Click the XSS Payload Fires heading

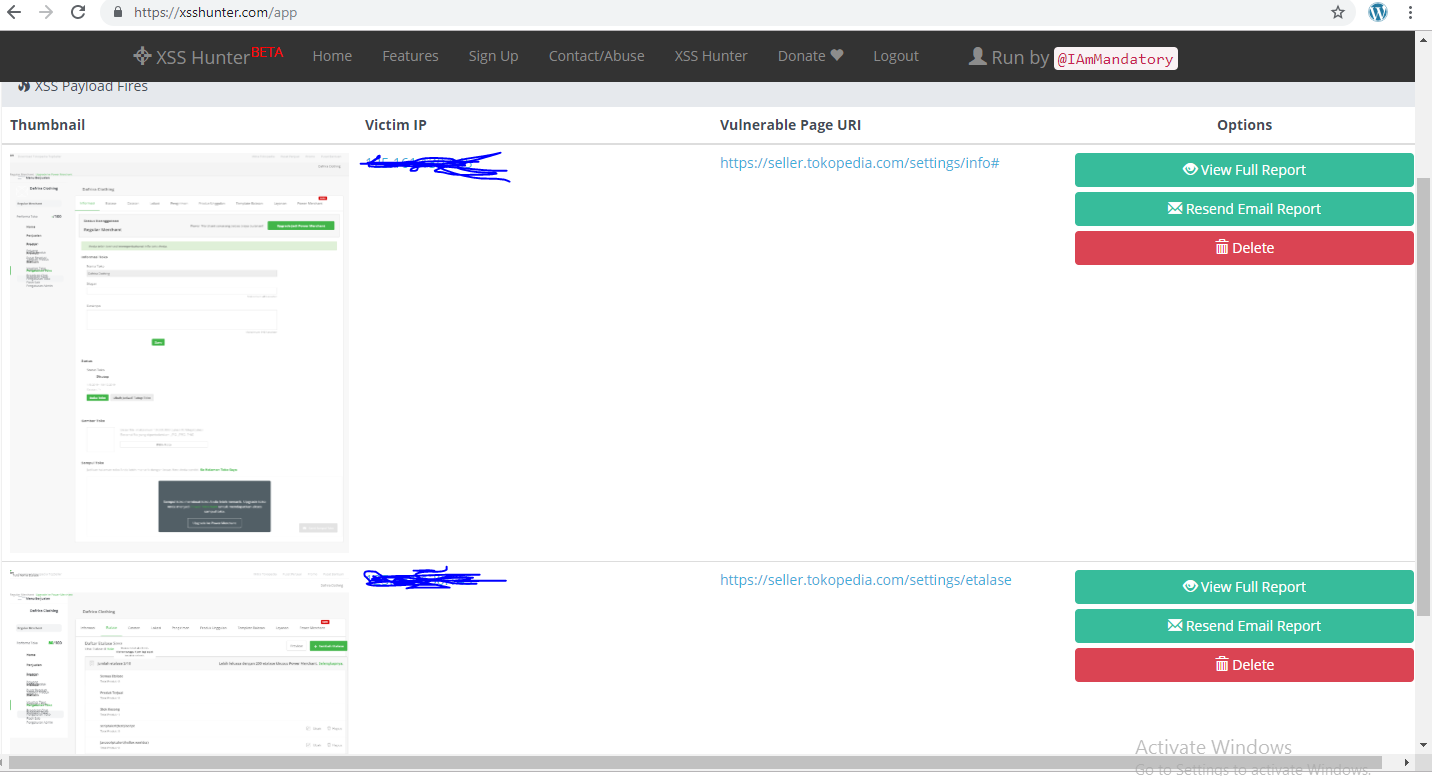[x=82, y=86]
